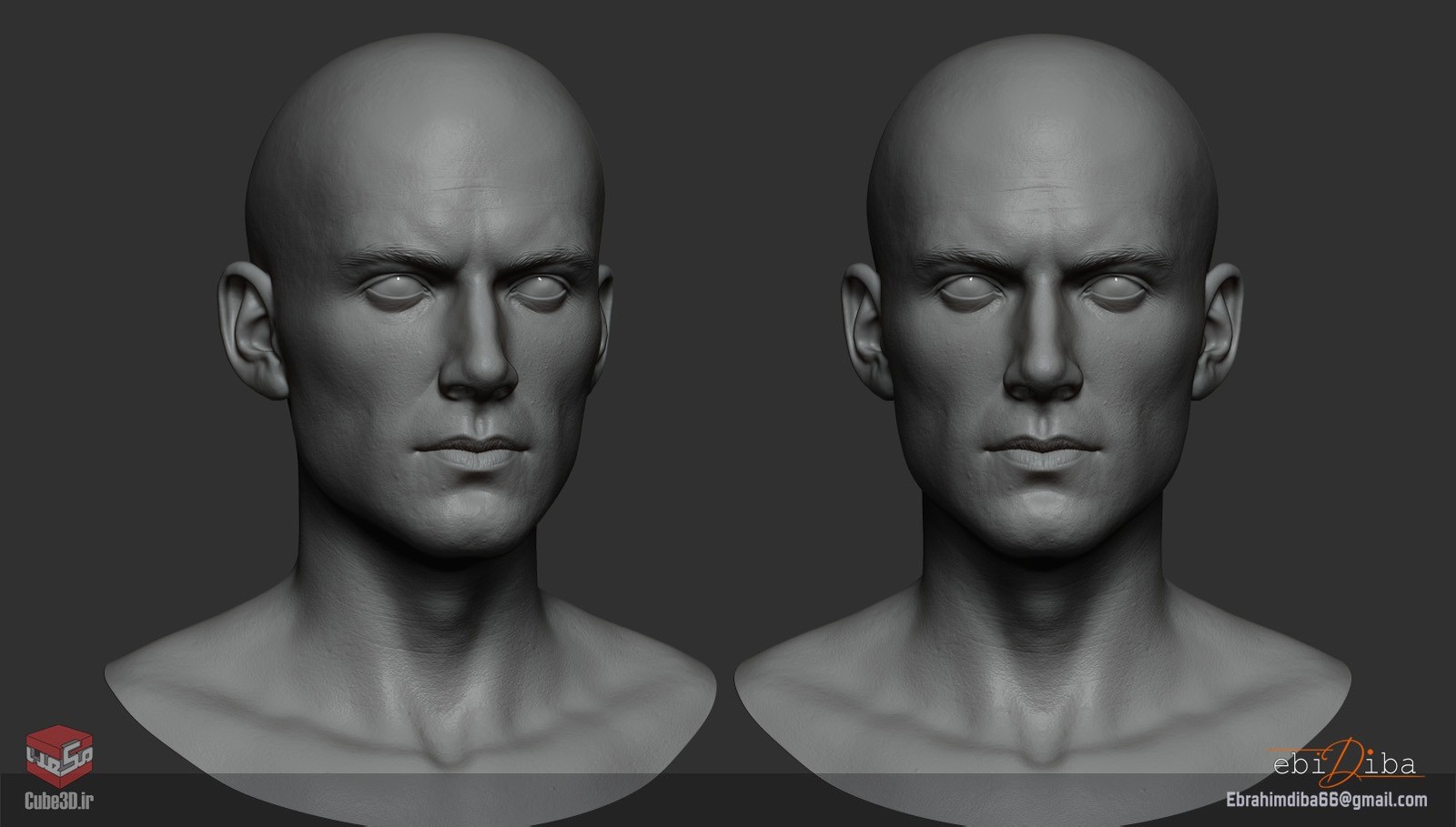Click the Ebrahimdiba66@gmail.com email address

pos(1326,801)
